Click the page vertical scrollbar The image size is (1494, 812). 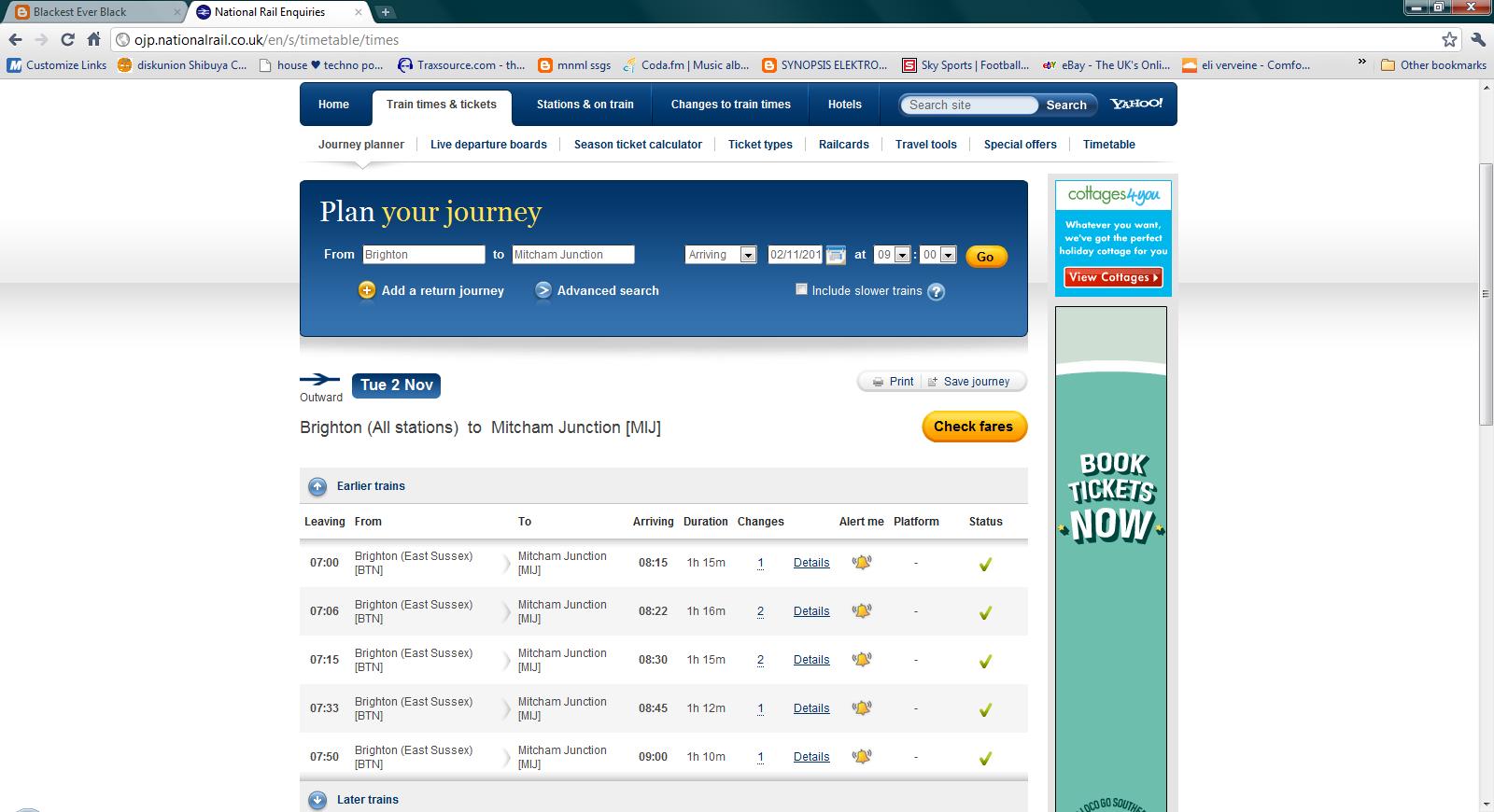[1486, 295]
